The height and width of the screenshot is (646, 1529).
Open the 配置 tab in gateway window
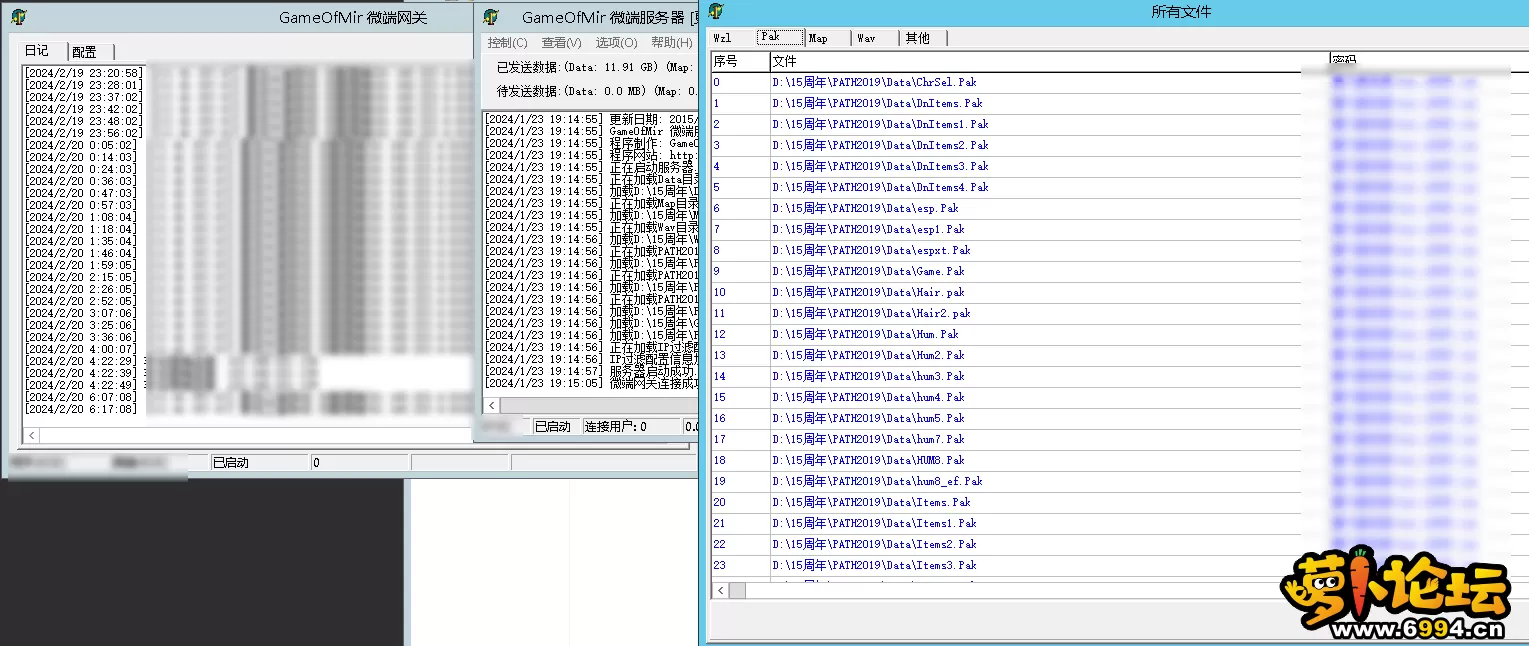tap(85, 52)
